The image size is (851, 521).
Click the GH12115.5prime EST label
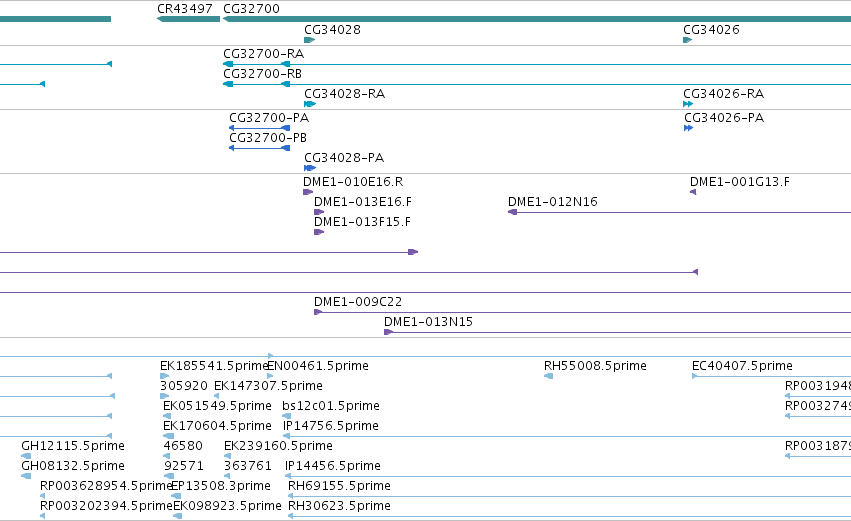click(x=73, y=446)
